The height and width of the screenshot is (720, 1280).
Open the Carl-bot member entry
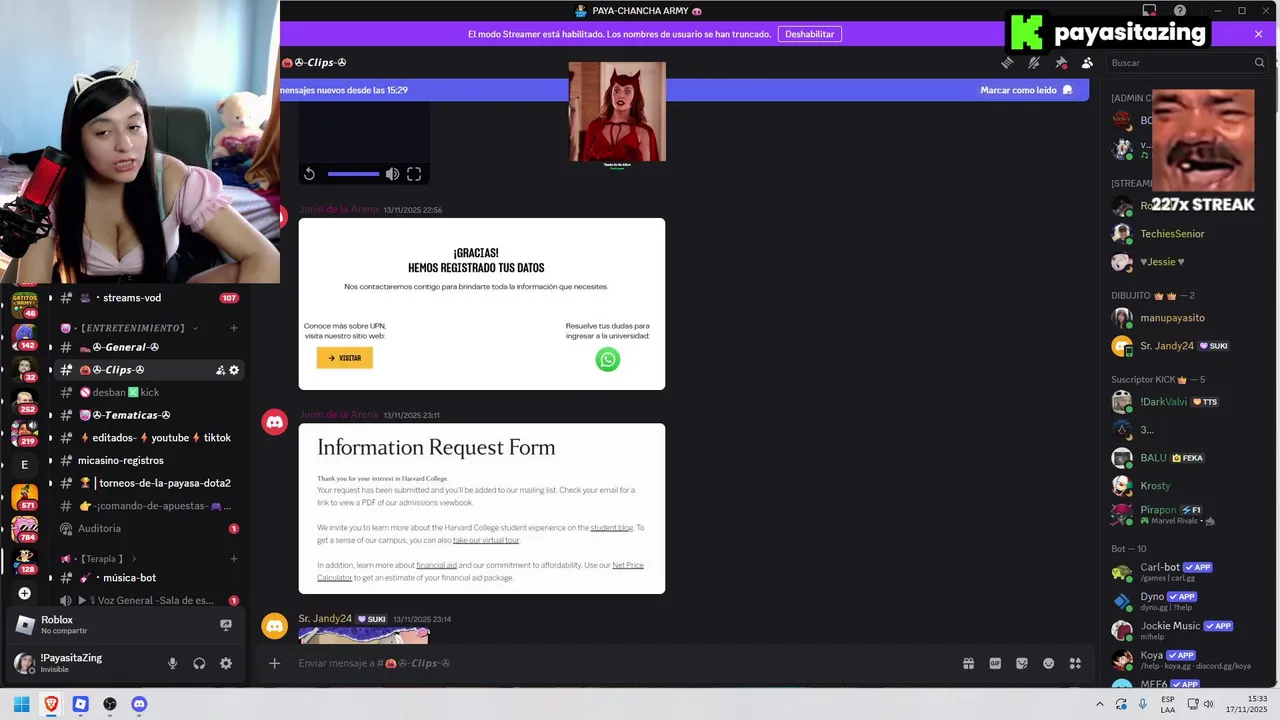1187,572
